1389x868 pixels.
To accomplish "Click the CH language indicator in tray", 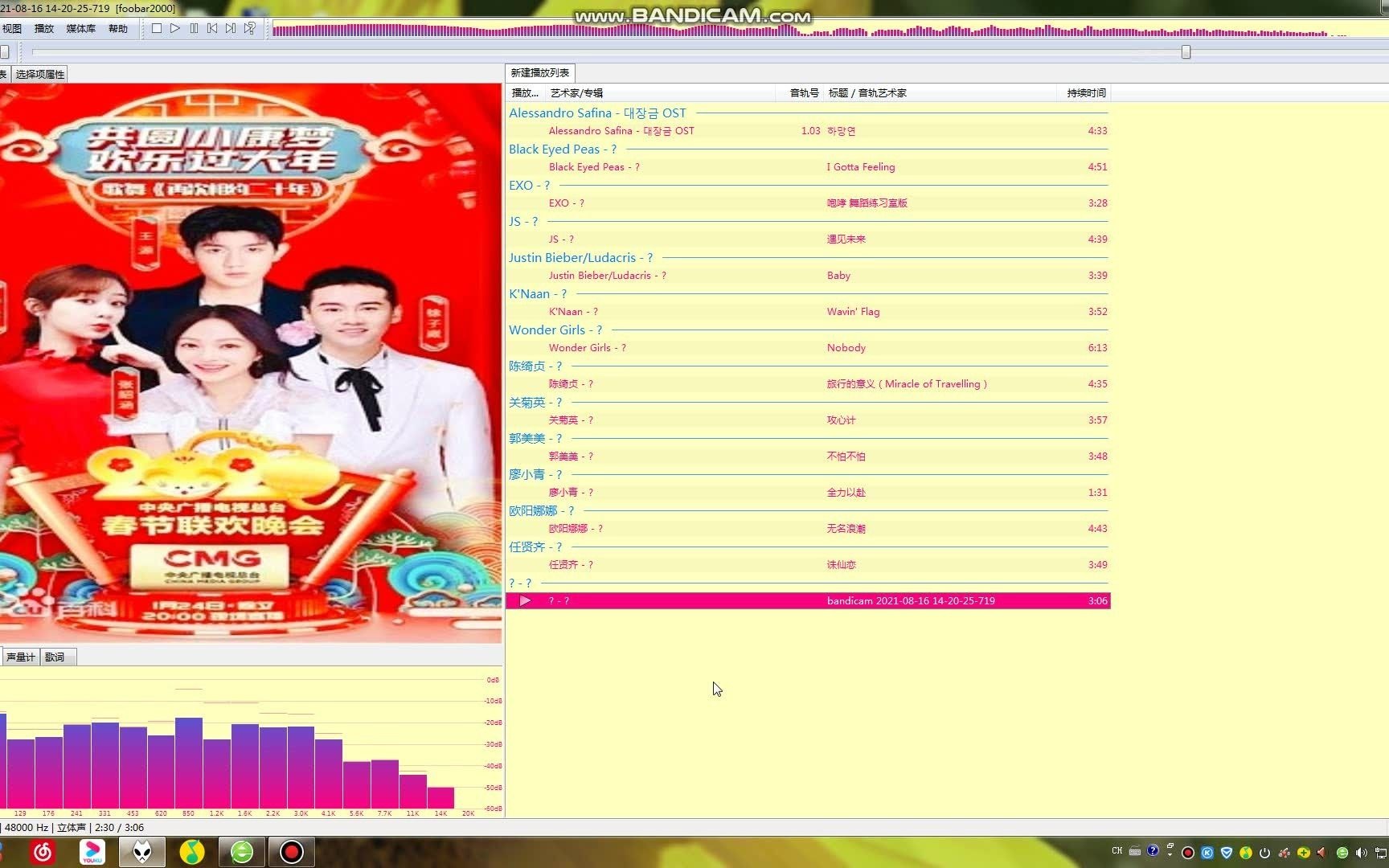I will pyautogui.click(x=1117, y=851).
